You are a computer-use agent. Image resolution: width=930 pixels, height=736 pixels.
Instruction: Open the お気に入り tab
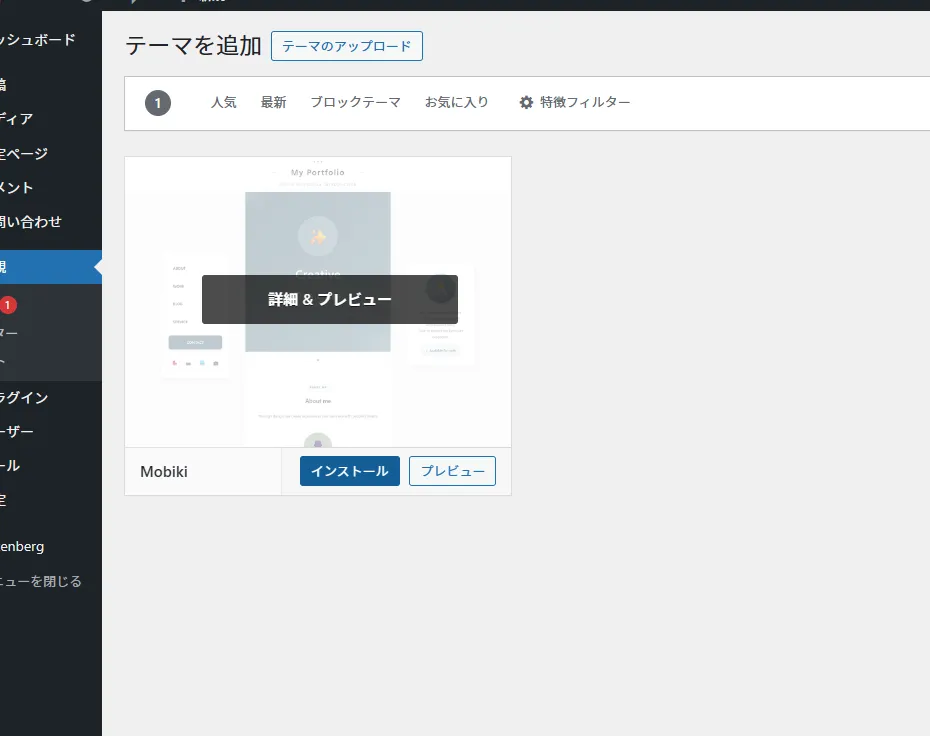[x=456, y=103]
